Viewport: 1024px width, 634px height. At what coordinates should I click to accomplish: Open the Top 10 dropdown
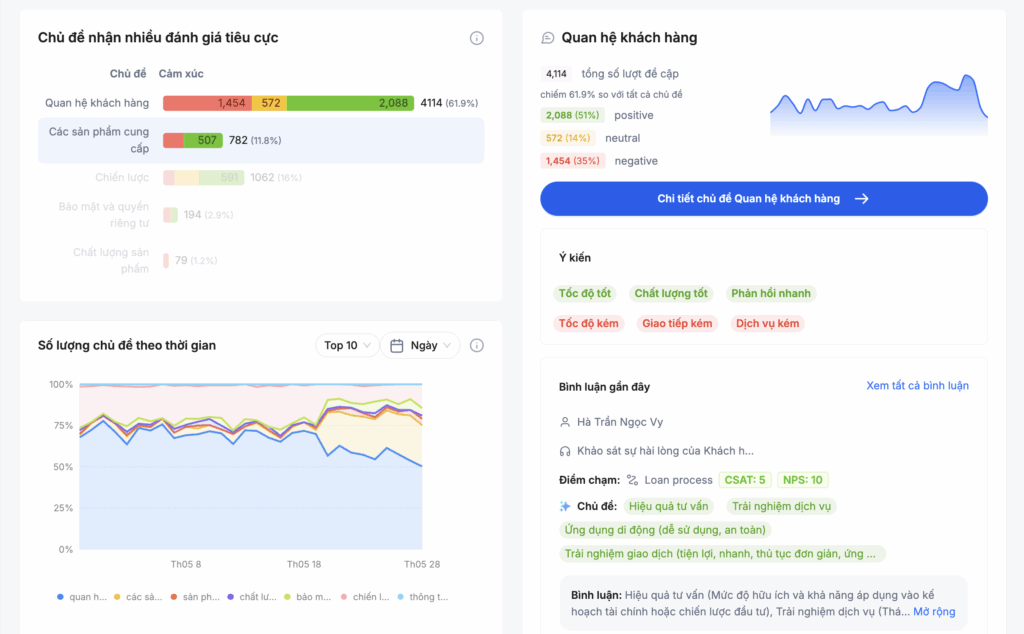pyautogui.click(x=347, y=345)
